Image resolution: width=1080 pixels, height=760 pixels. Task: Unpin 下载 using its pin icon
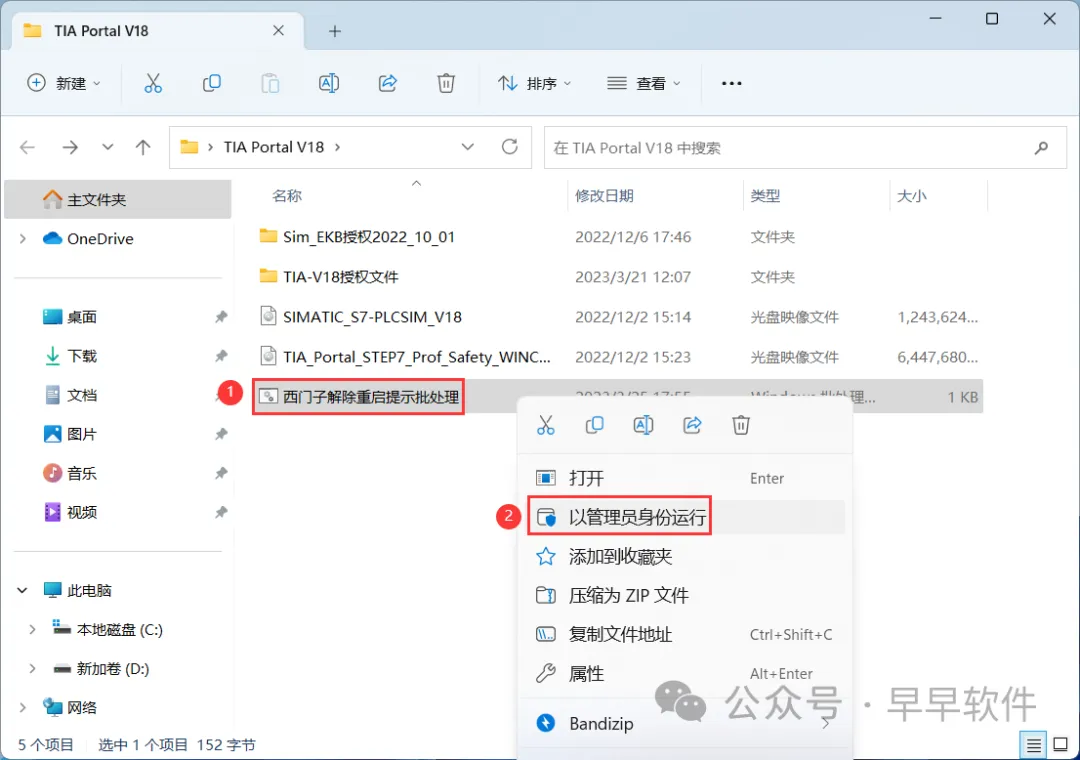click(x=221, y=356)
